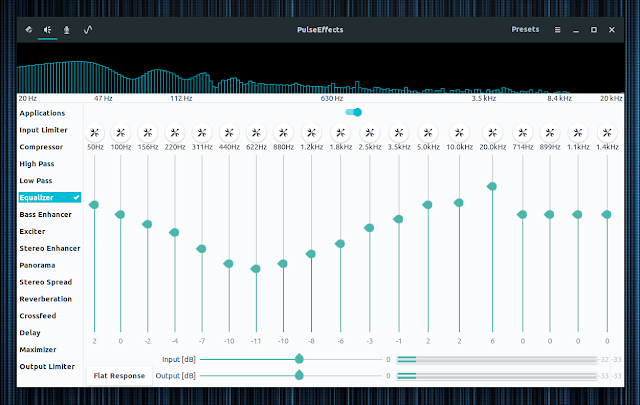Select Reverberation in the sidebar
640x405 pixels.
(46, 299)
